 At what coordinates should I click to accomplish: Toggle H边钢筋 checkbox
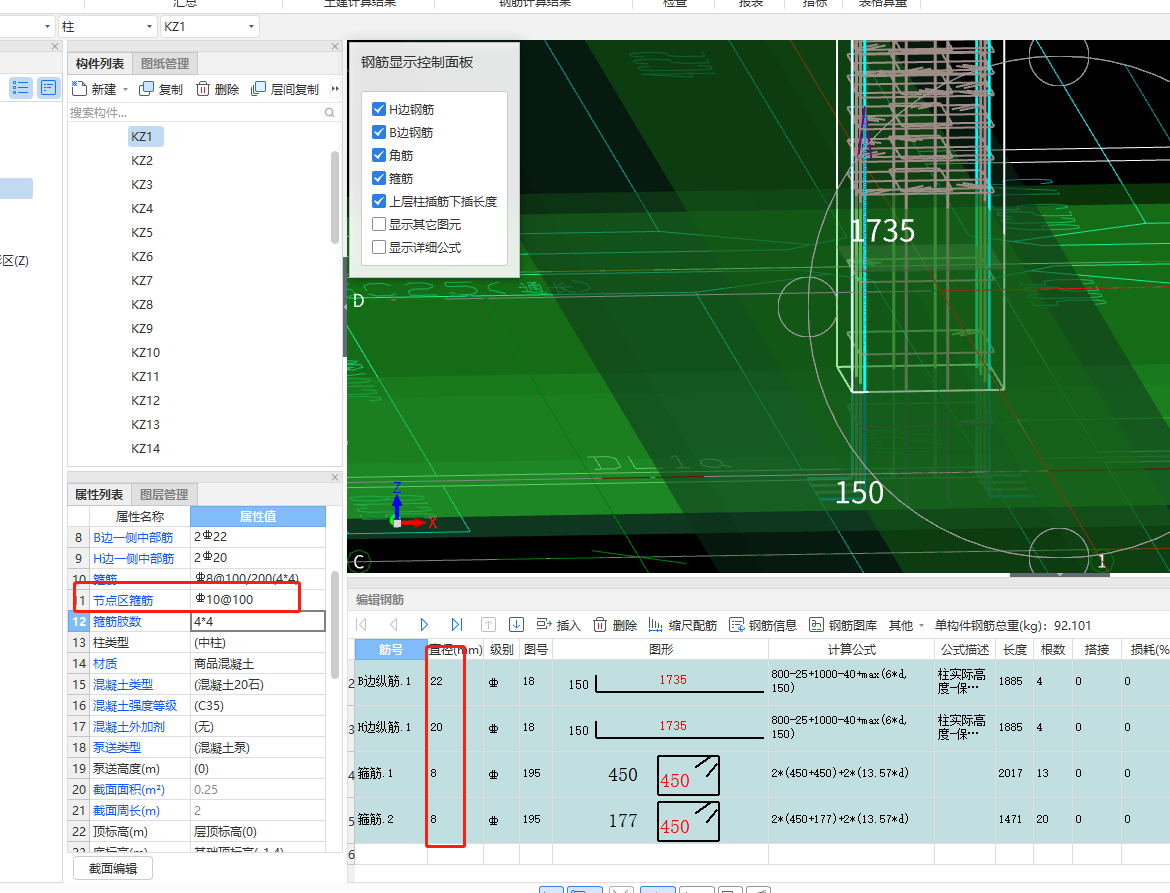coord(379,109)
